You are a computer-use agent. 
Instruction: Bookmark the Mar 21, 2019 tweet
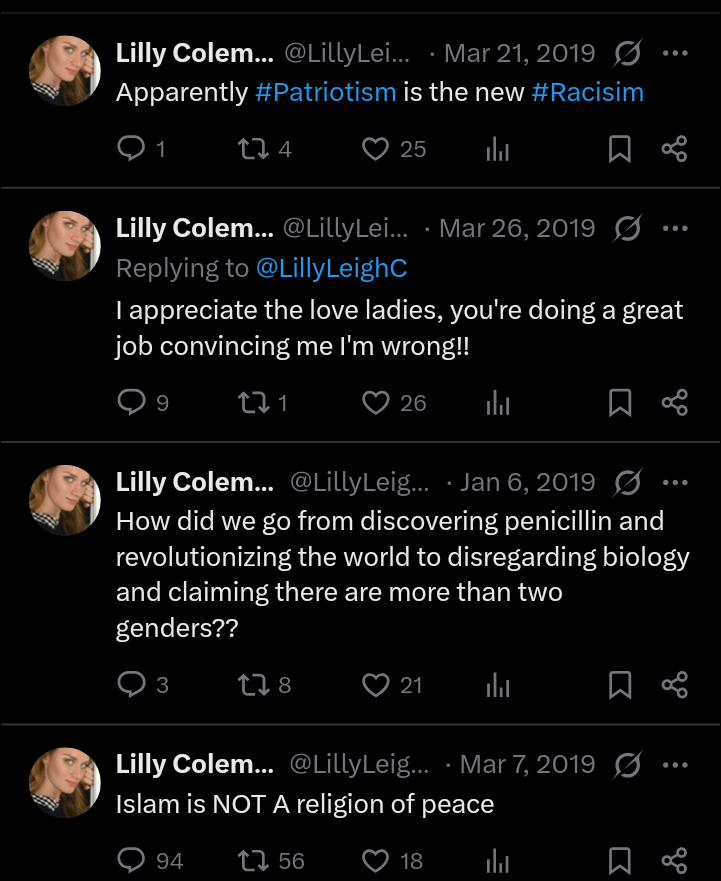[x=620, y=149]
